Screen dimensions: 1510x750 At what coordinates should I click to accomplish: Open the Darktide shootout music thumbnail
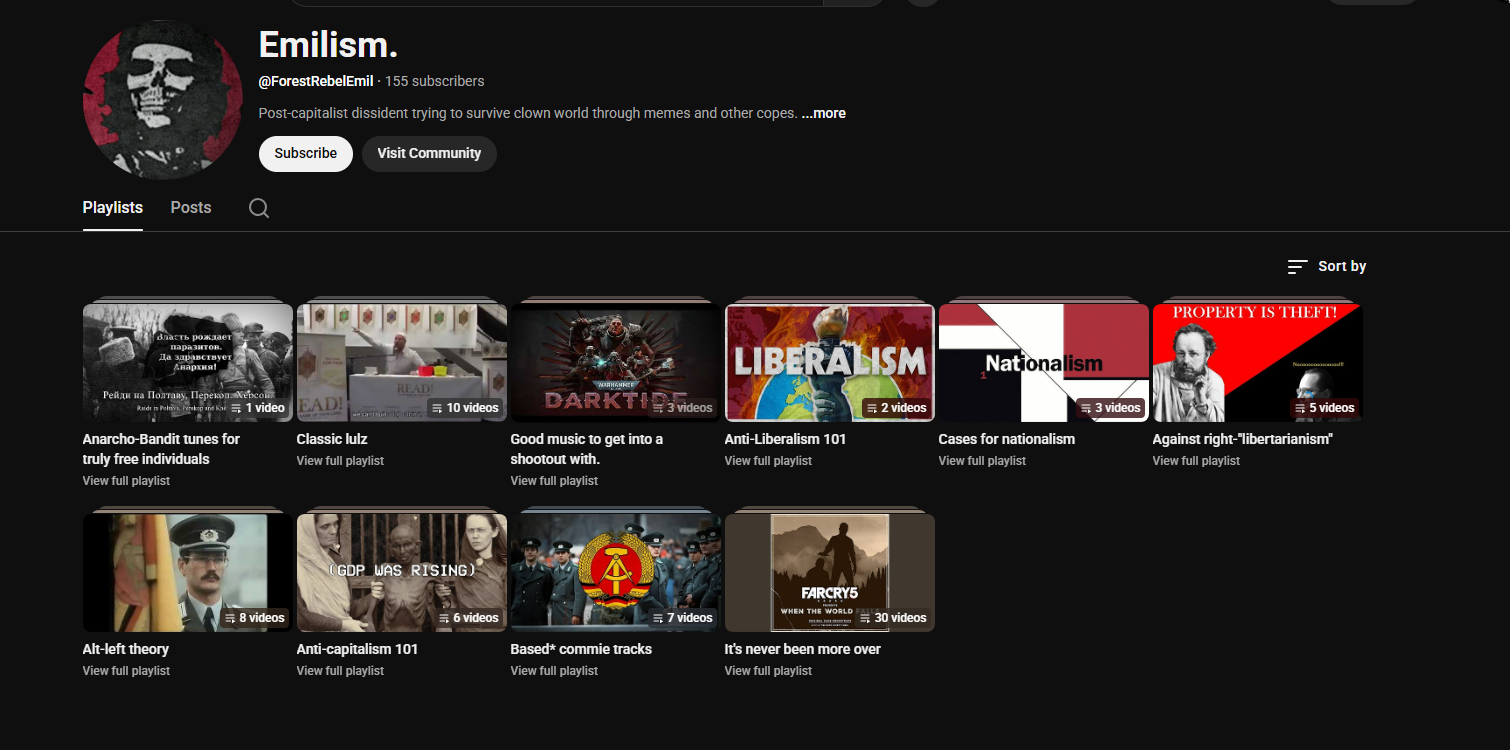(x=615, y=363)
